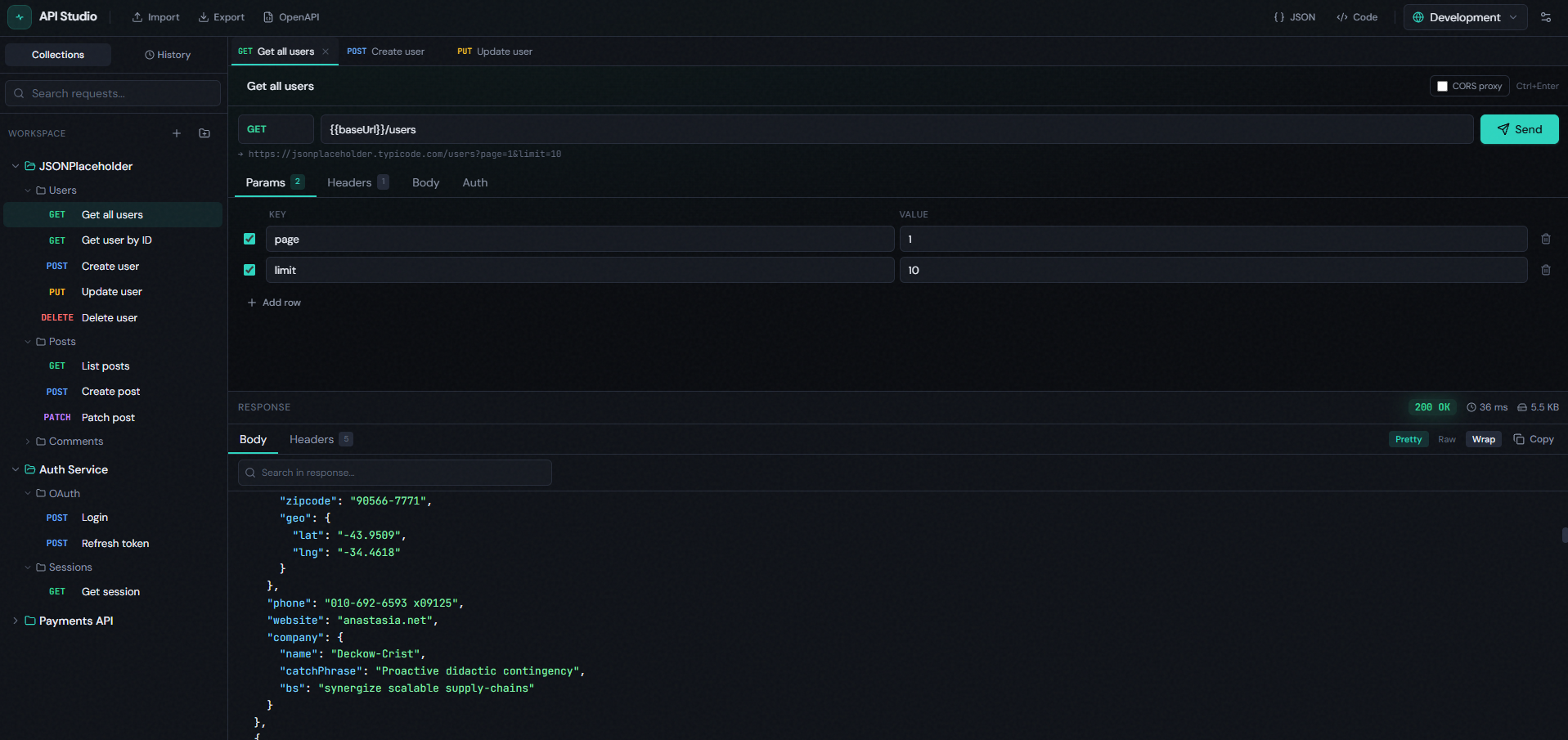
Task: Open Patch post request
Action: tap(113, 417)
